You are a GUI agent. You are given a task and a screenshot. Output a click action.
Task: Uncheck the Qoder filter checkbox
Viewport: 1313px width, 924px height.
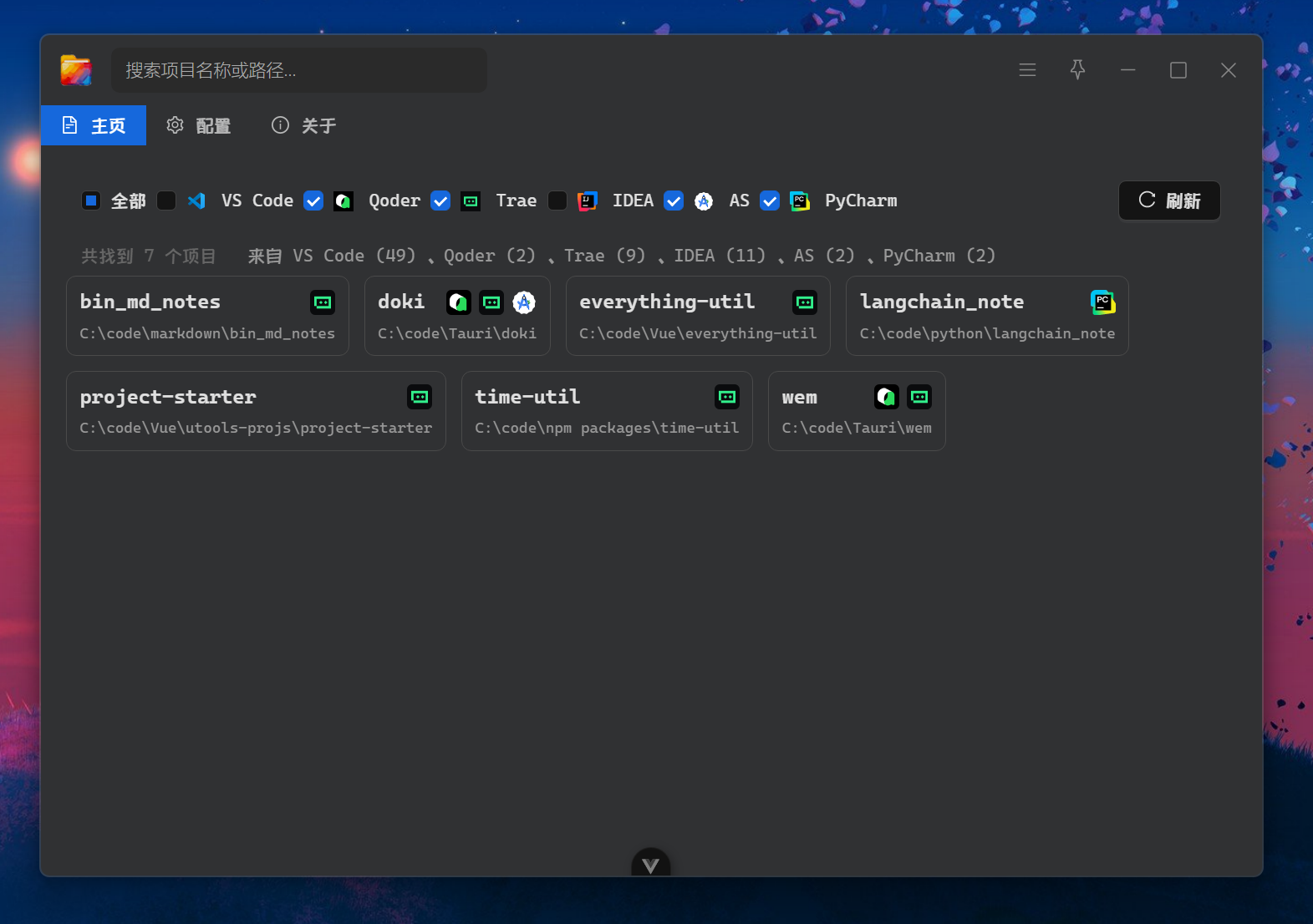[313, 201]
